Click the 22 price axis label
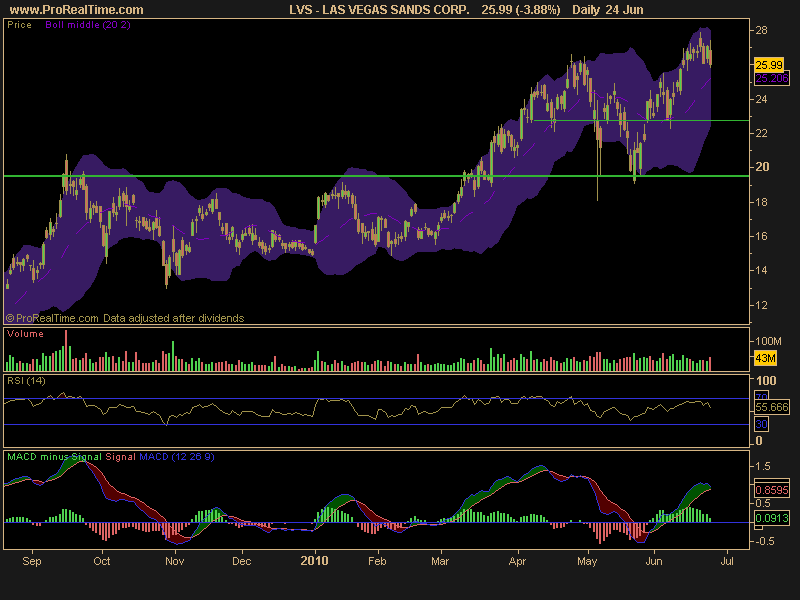 [761, 133]
